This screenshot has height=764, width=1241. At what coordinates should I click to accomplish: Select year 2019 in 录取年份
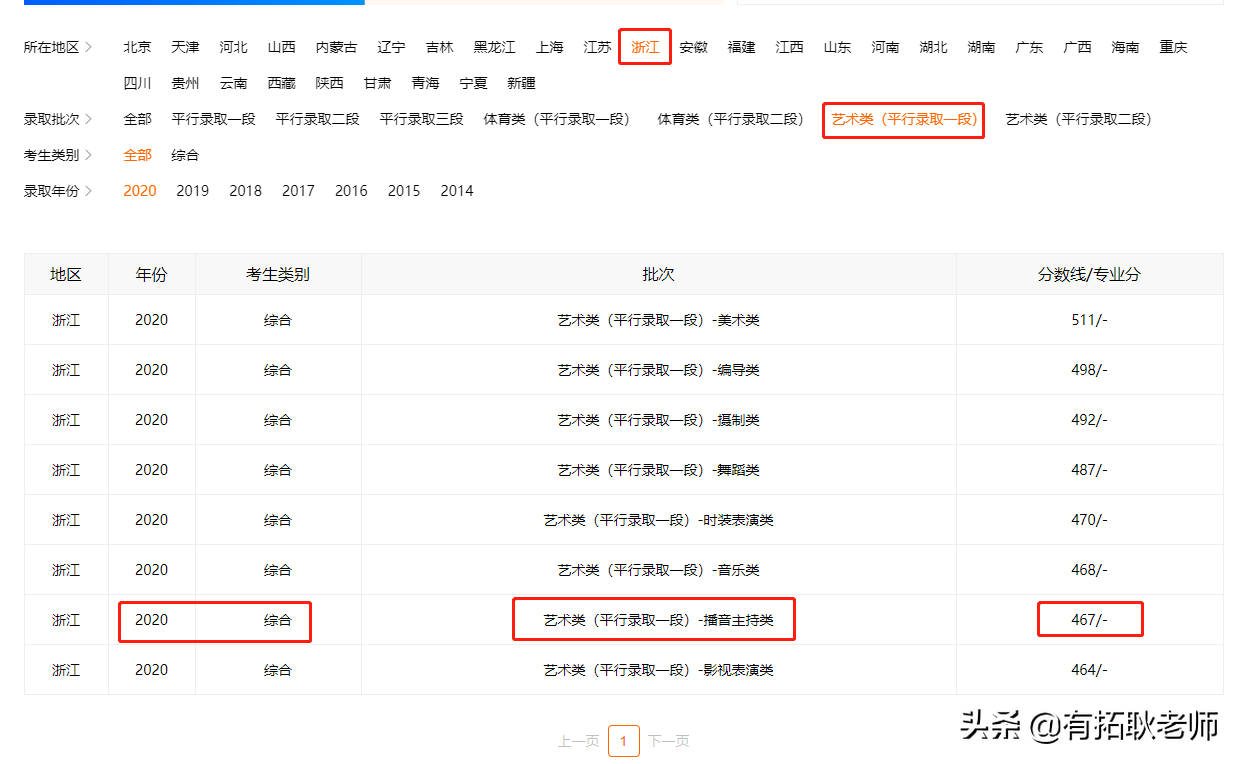click(192, 190)
